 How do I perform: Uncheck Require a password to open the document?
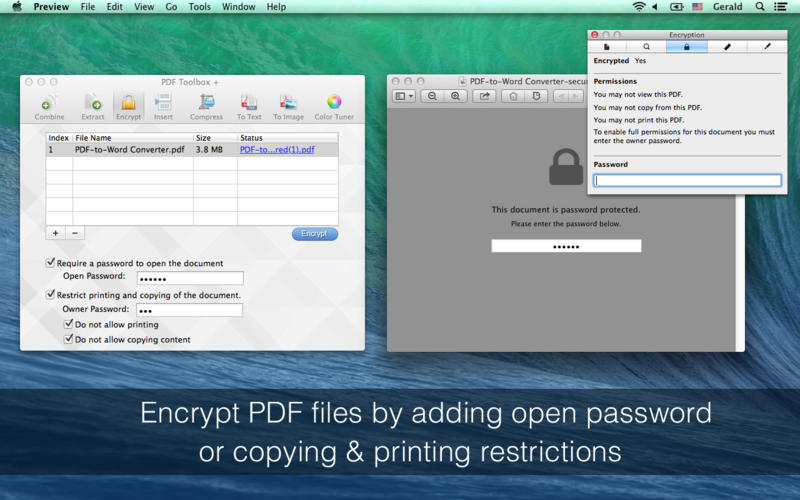pyautogui.click(x=51, y=263)
